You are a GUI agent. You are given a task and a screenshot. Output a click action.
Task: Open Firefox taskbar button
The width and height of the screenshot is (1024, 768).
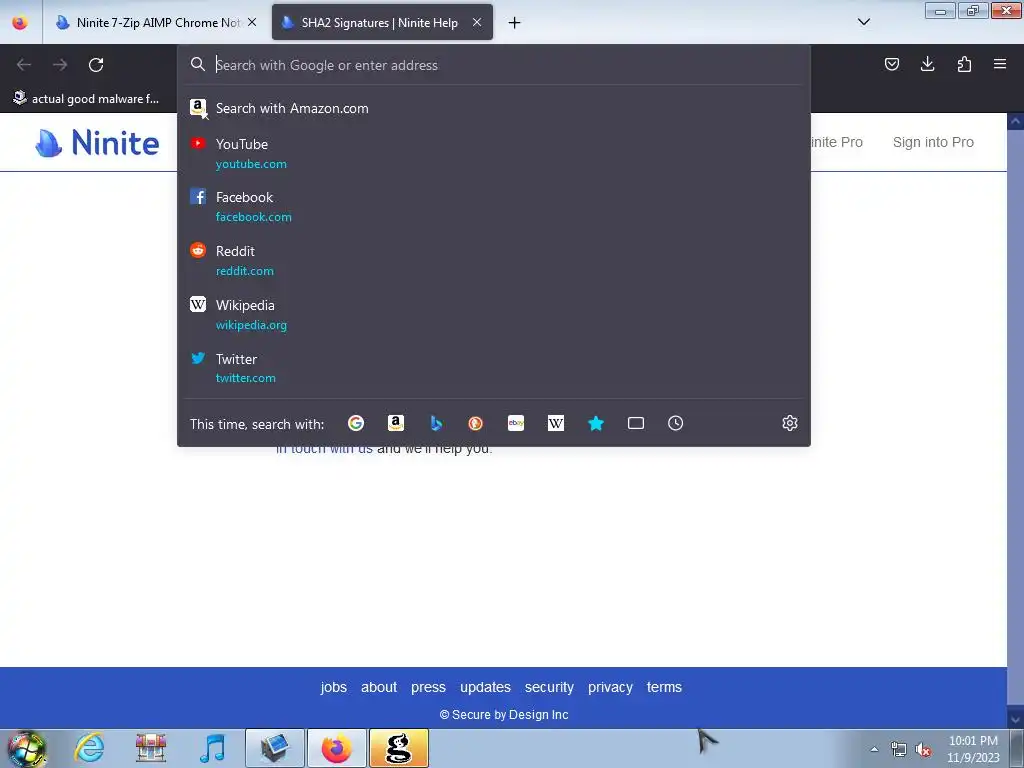coord(337,748)
